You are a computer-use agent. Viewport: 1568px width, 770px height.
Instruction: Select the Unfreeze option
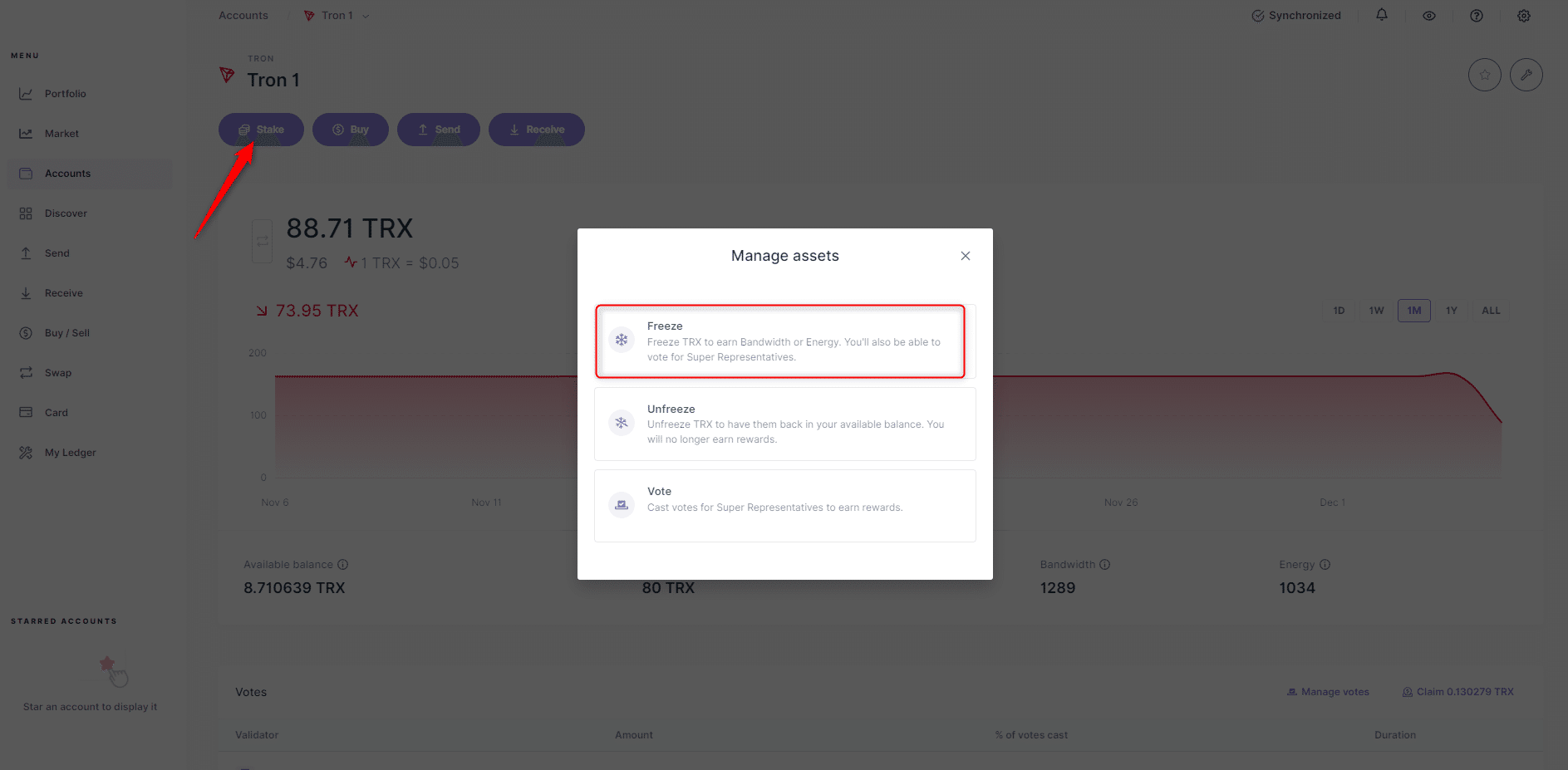[x=784, y=424]
